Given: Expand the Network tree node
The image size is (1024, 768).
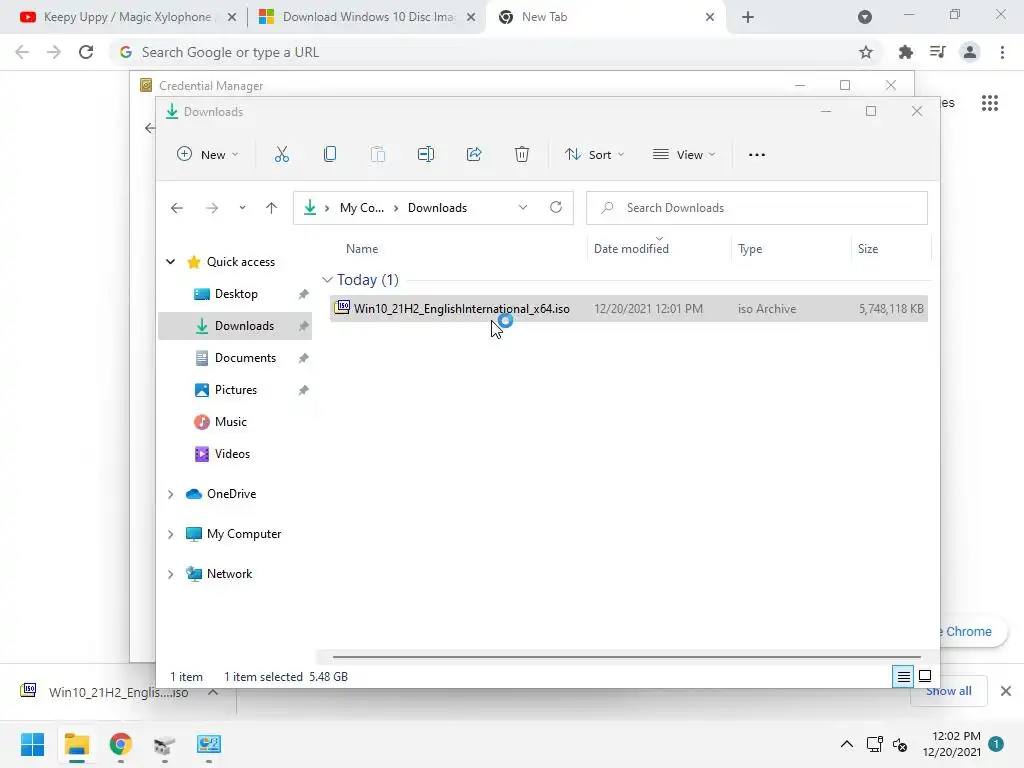Looking at the screenshot, I should 170,574.
